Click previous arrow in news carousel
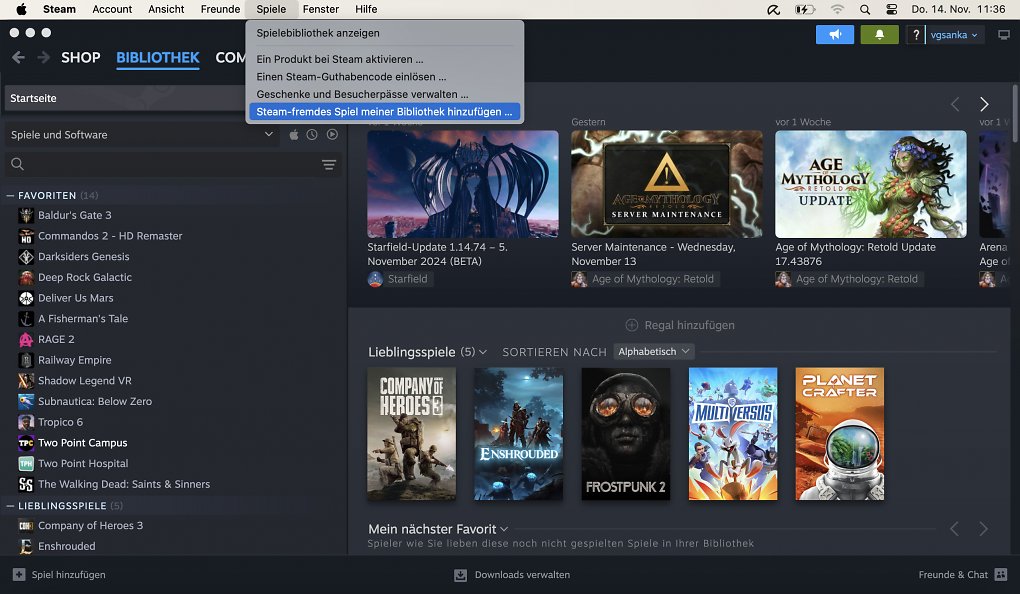 pos(955,104)
